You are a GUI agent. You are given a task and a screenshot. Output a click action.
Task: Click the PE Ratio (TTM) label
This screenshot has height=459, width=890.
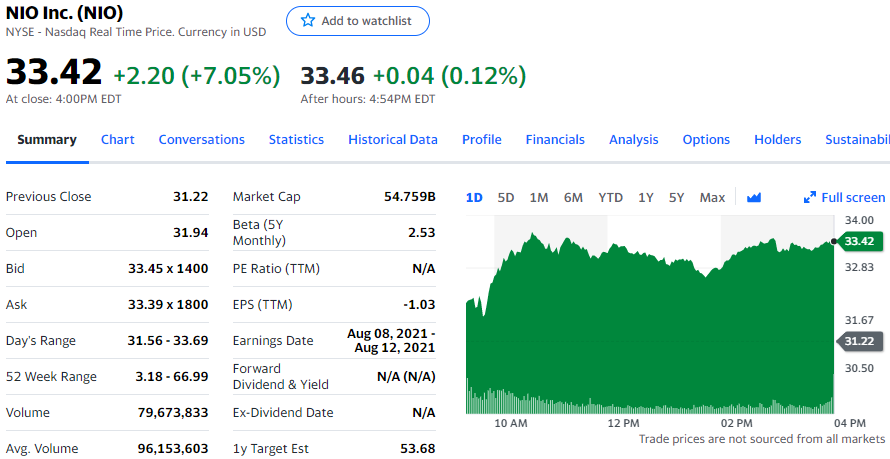tap(276, 268)
